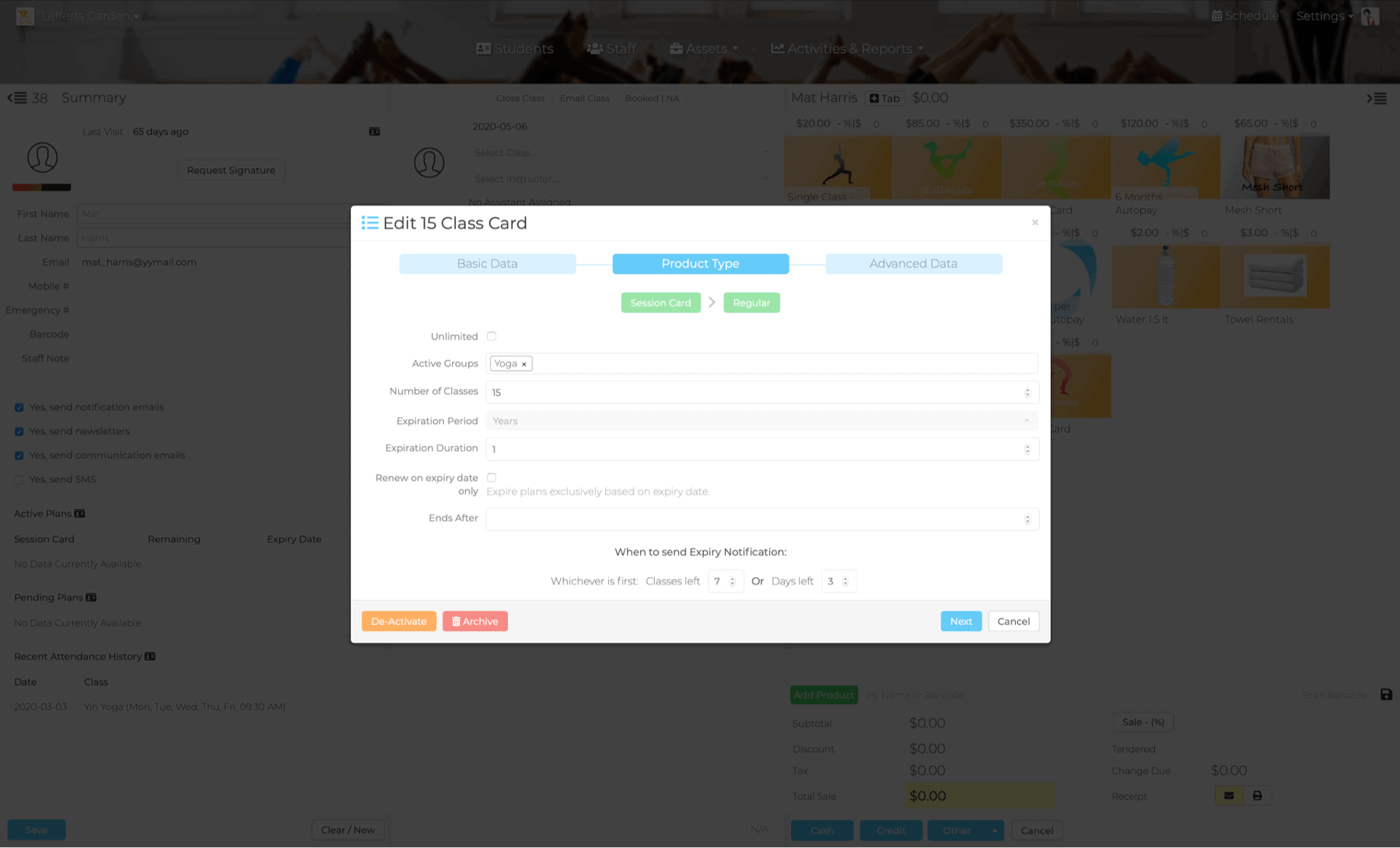Viewport: 1400px width, 848px height.
Task: Click the Activities & Reports chart icon
Action: (x=777, y=48)
